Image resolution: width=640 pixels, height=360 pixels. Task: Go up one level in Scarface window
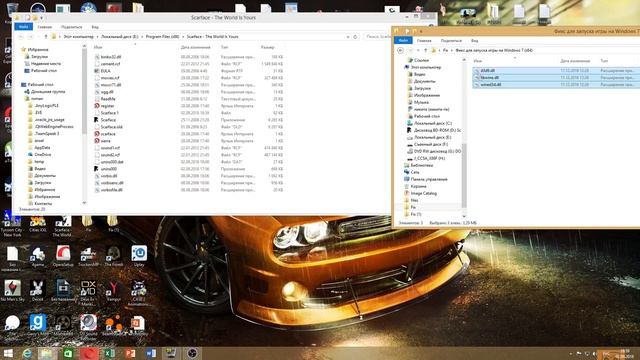point(46,37)
